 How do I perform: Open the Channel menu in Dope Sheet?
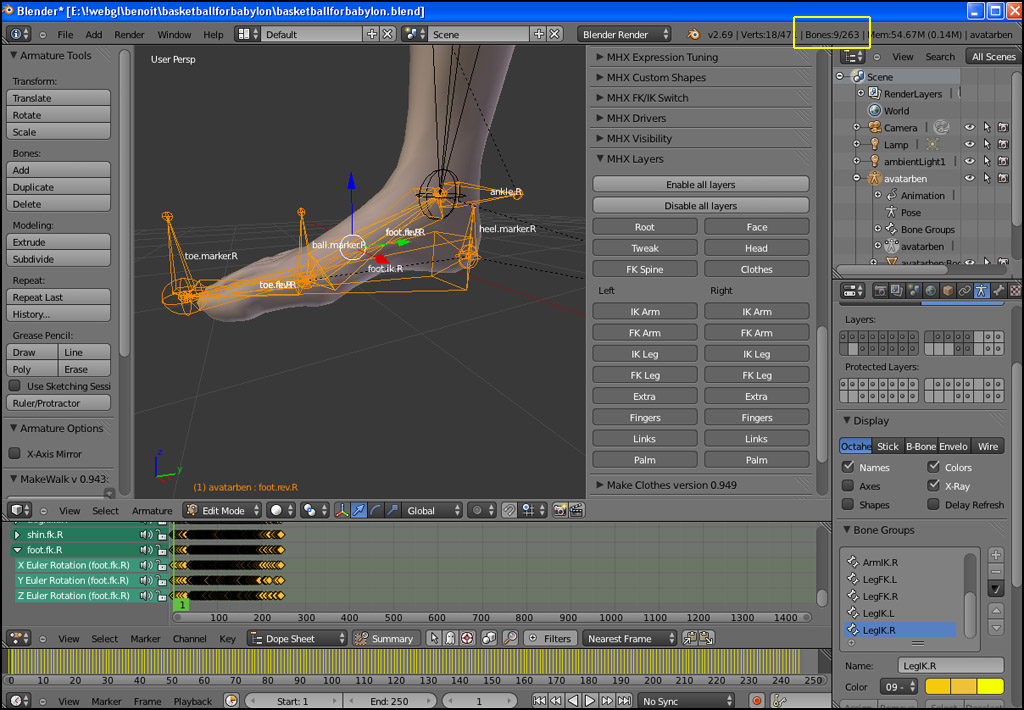pyautogui.click(x=189, y=638)
